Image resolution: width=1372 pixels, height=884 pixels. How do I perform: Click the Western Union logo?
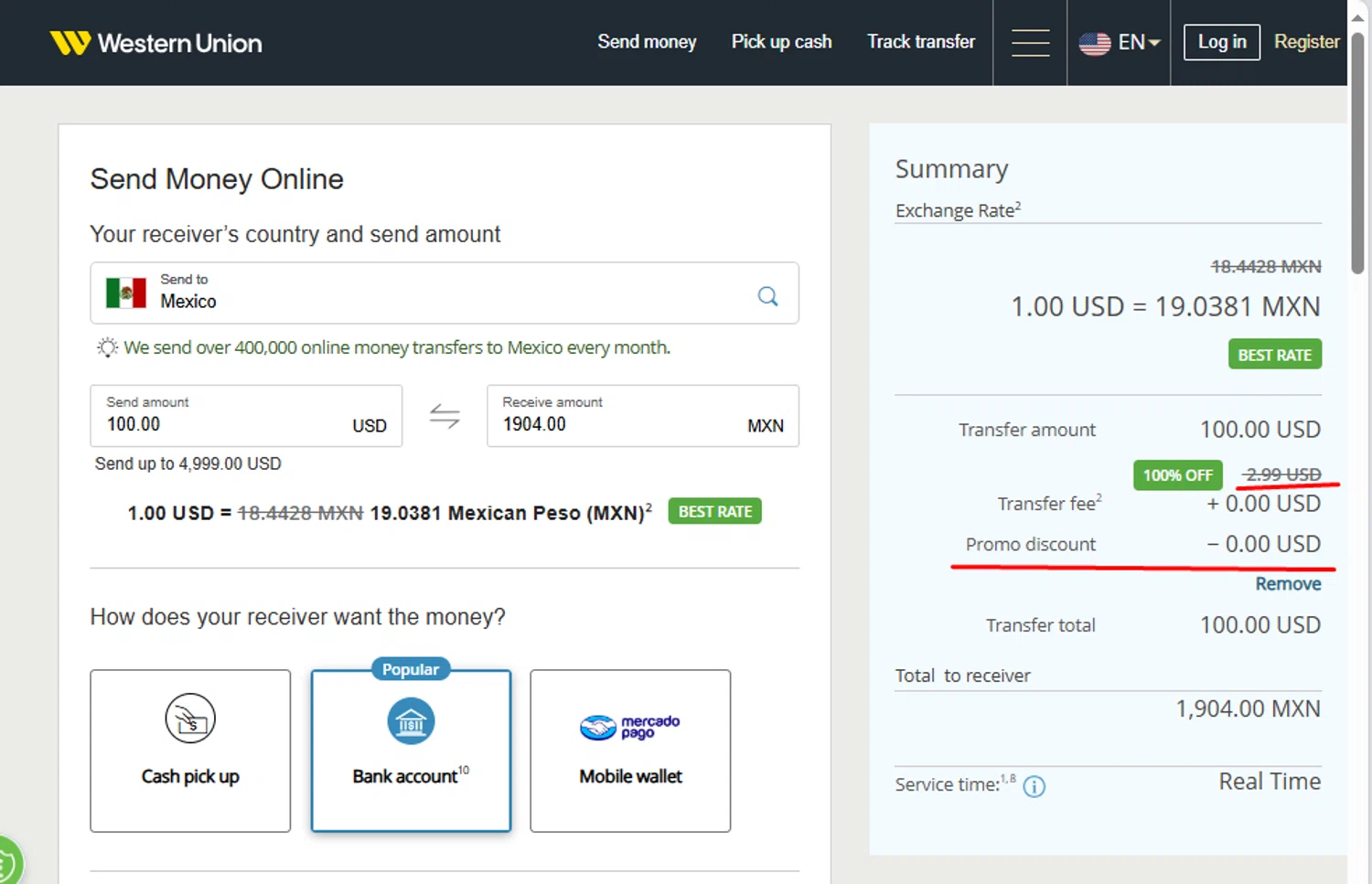pos(156,43)
